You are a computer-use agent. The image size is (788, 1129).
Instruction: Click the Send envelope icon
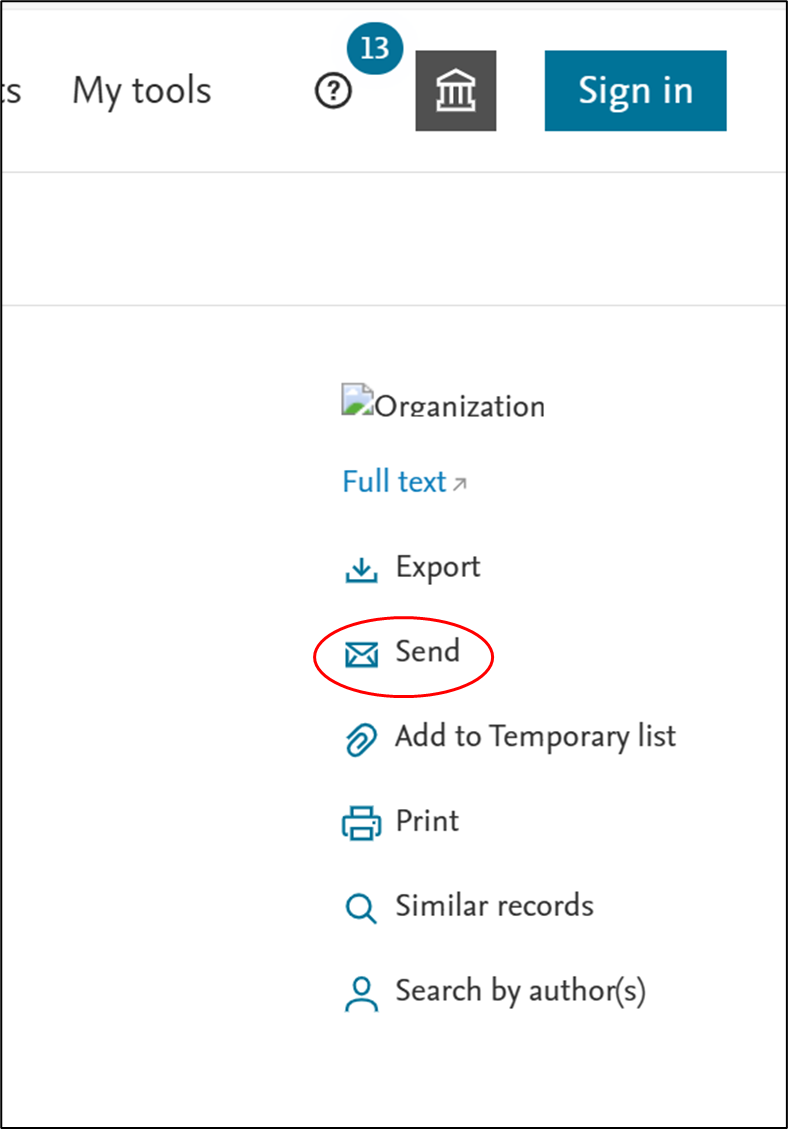pyautogui.click(x=361, y=654)
